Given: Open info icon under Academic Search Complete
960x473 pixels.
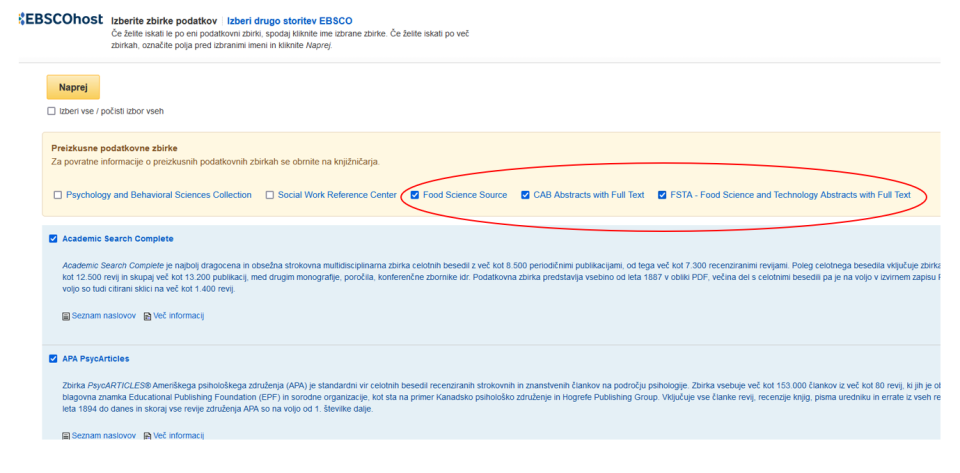Looking at the screenshot, I should tap(148, 316).
